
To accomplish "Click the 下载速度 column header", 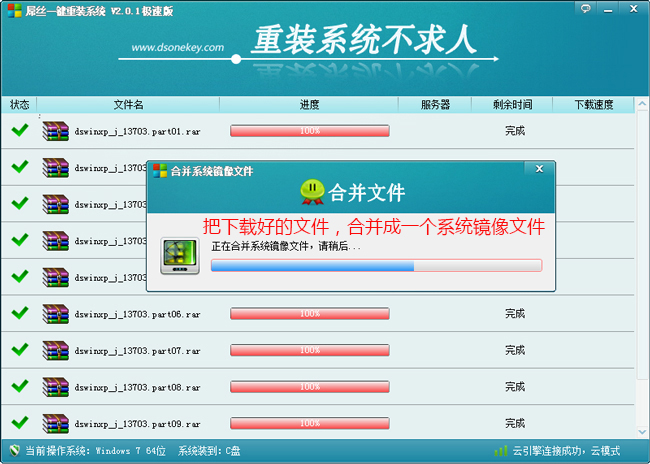I will click(x=594, y=104).
